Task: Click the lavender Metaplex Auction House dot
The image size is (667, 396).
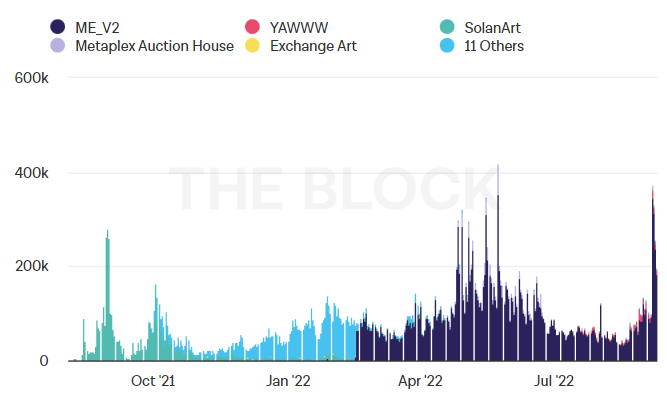Action: (57, 46)
